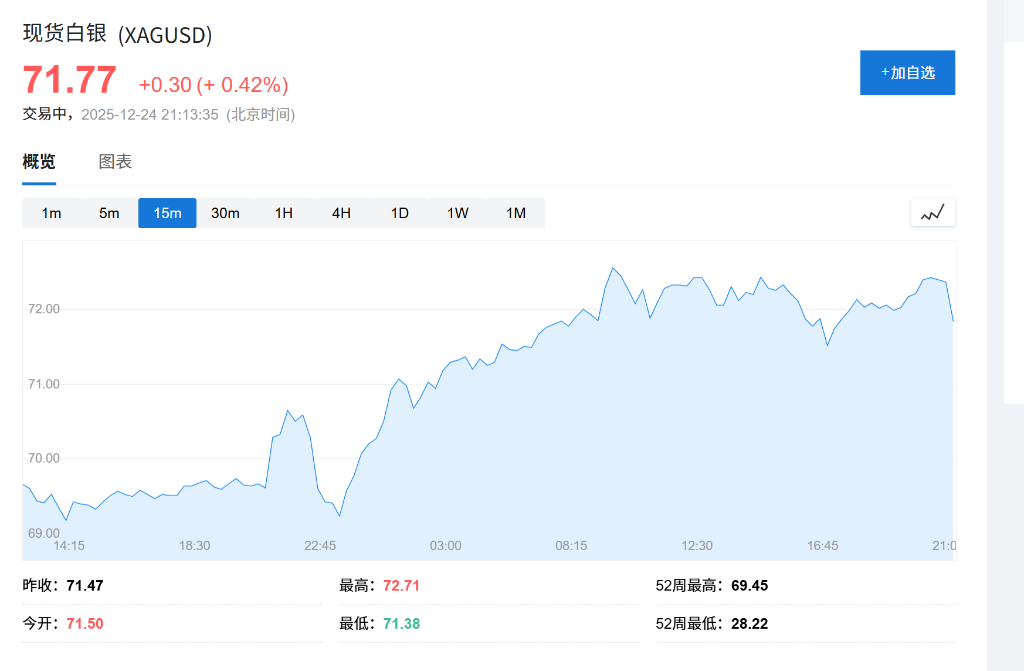The height and width of the screenshot is (671, 1024).
Task: Click the 最低 value 71.38
Action: [400, 623]
